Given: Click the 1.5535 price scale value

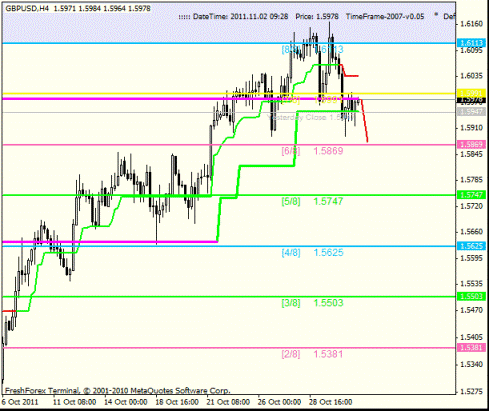Looking at the screenshot, I should [x=471, y=284].
